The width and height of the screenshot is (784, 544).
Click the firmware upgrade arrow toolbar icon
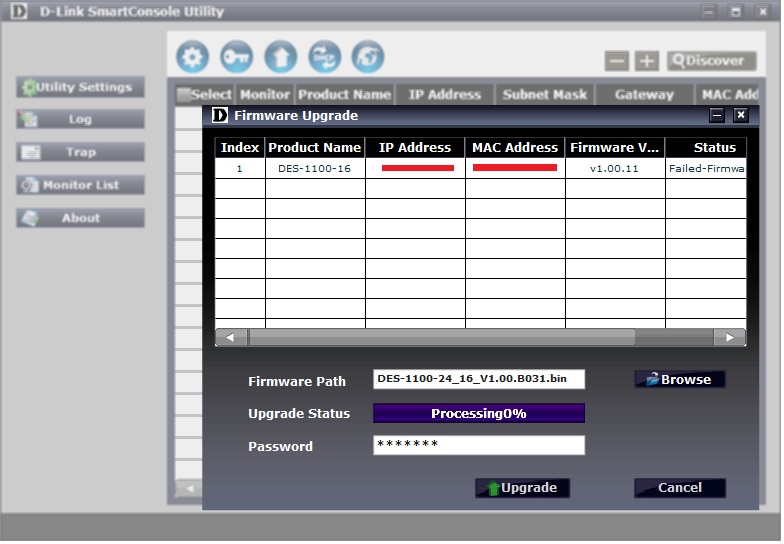280,57
